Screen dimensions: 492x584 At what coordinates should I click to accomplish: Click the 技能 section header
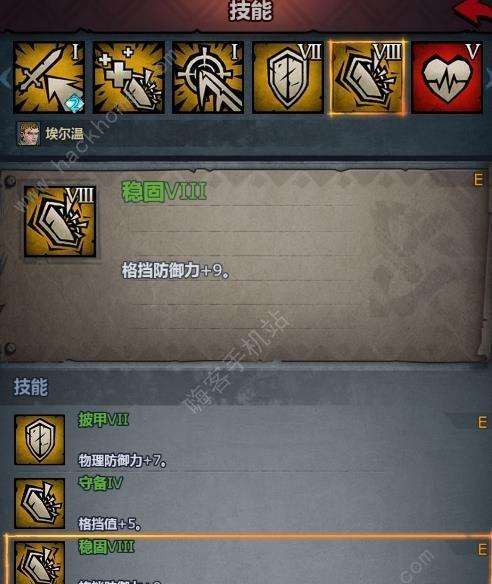[x=31, y=387]
